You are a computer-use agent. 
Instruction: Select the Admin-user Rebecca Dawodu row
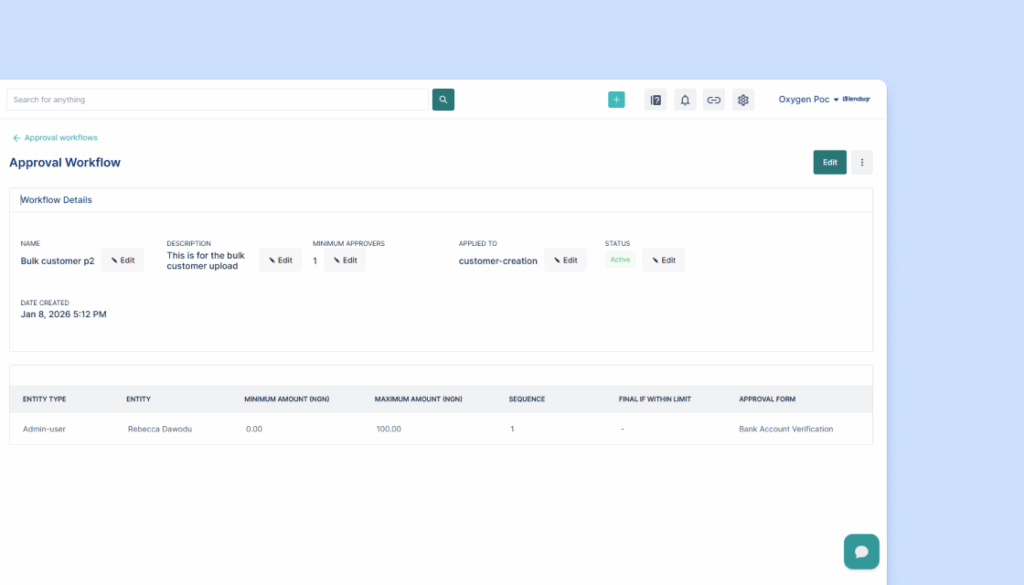tap(440, 429)
